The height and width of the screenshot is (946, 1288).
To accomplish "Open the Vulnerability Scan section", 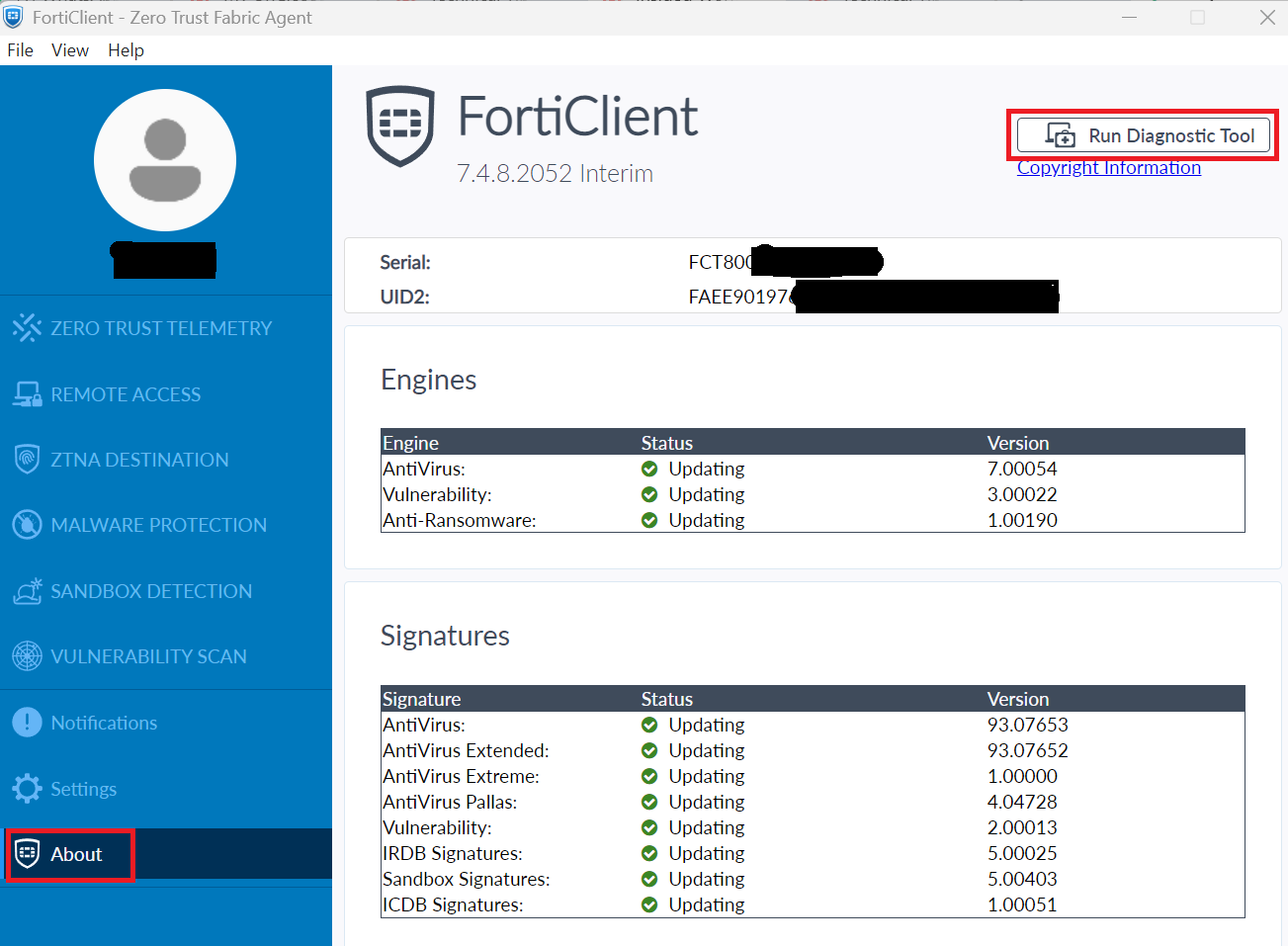I will click(x=149, y=656).
